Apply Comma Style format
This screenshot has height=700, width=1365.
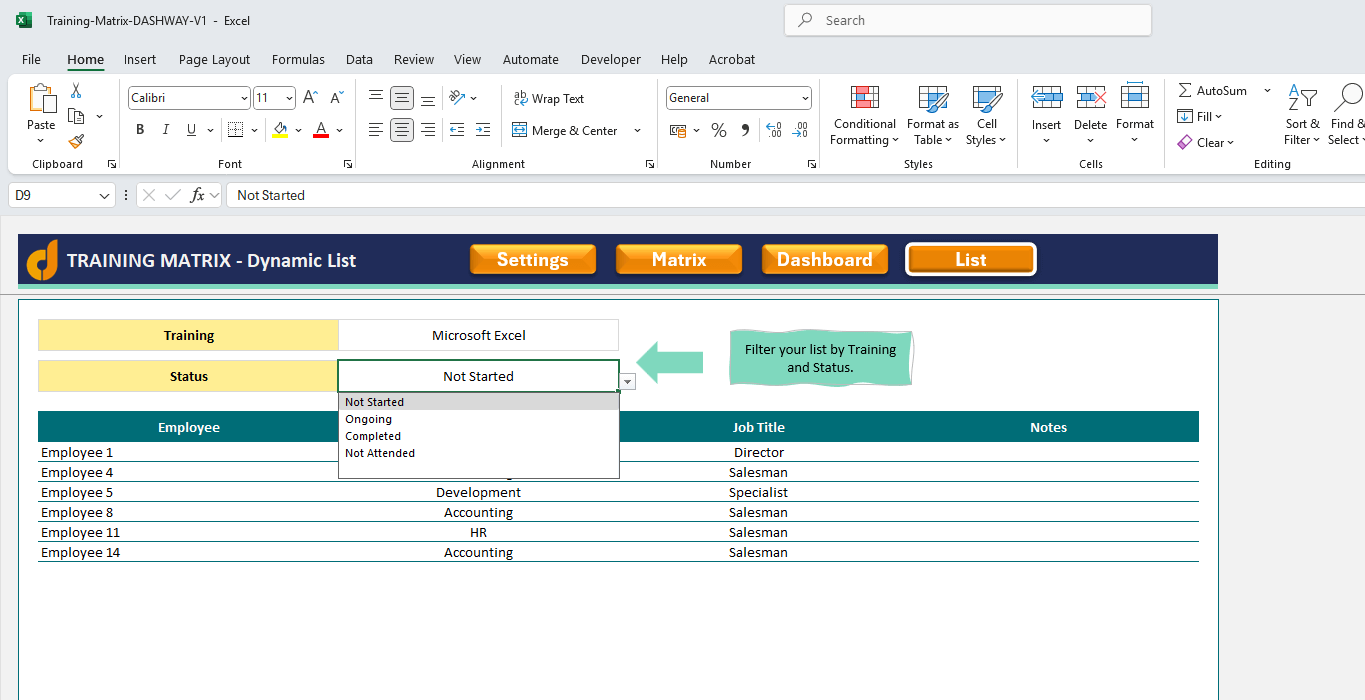745,130
